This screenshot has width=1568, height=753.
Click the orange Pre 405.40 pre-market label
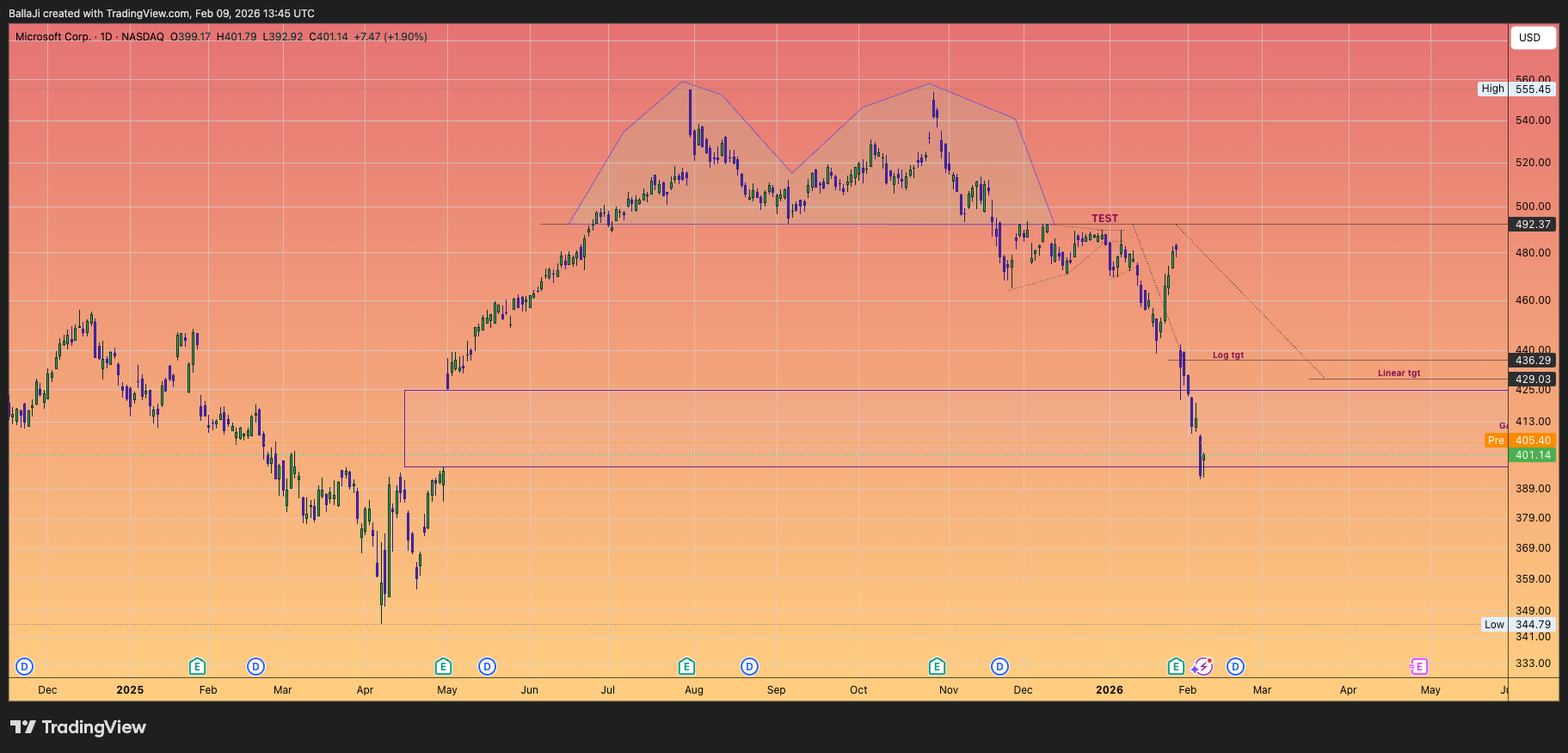point(1521,441)
